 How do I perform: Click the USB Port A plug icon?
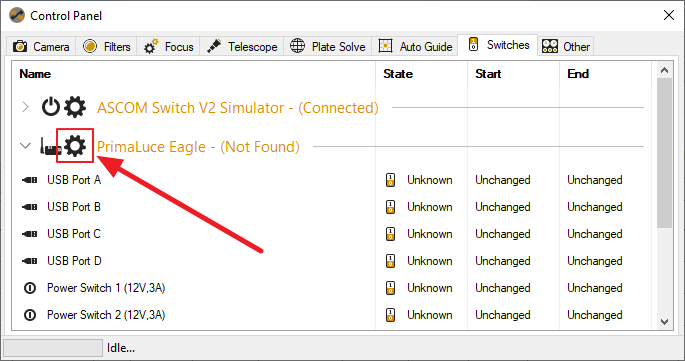(x=30, y=180)
